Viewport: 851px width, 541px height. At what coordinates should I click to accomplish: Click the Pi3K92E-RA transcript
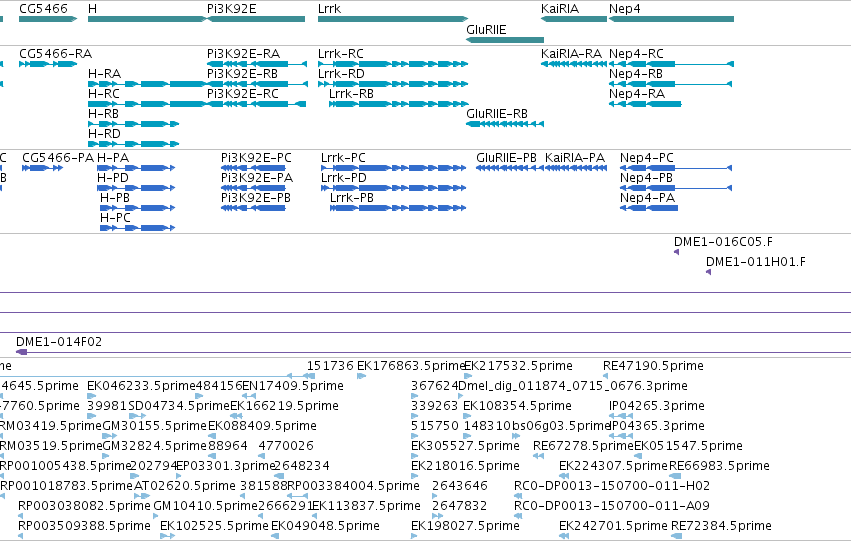point(257,64)
